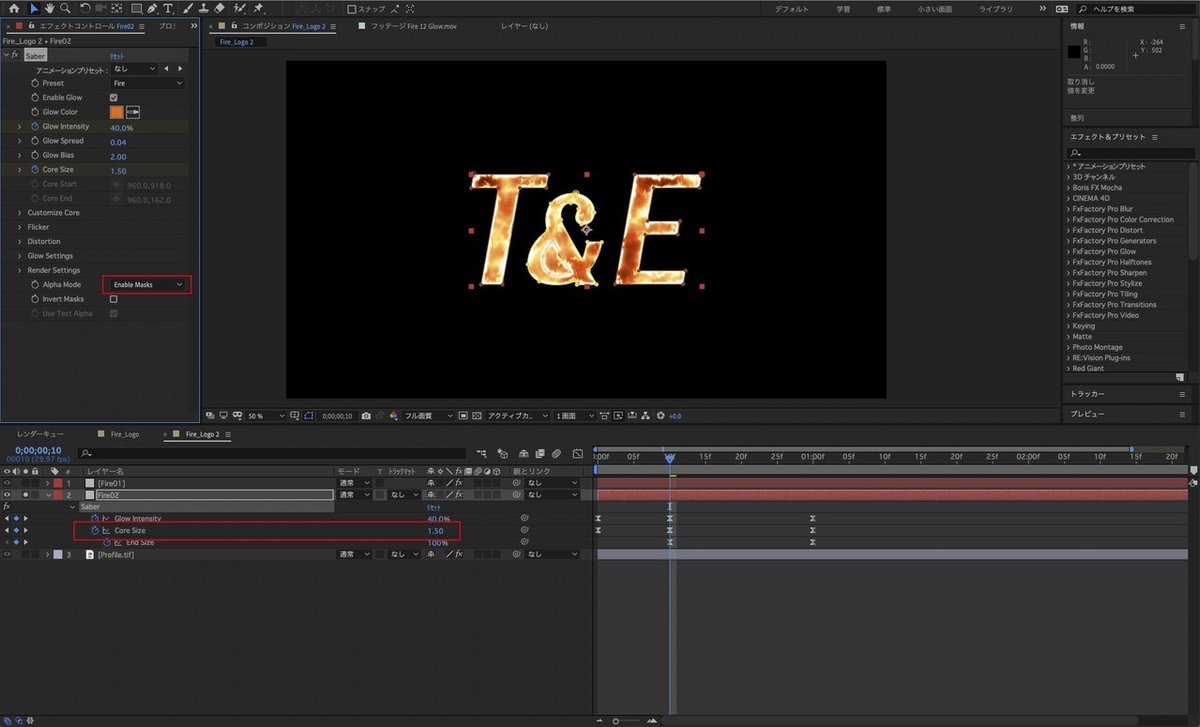Toggle the スナップ snap checkbox
This screenshot has width=1200, height=727.
point(352,9)
